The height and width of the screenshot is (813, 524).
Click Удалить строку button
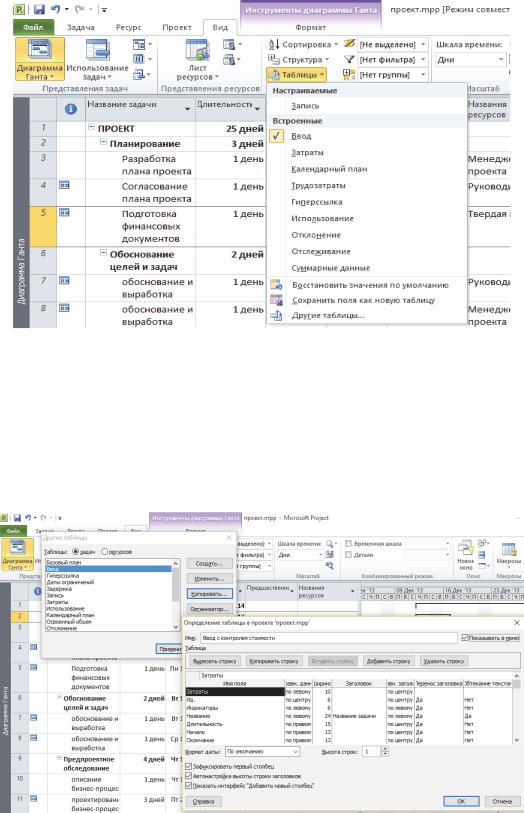[x=444, y=661]
